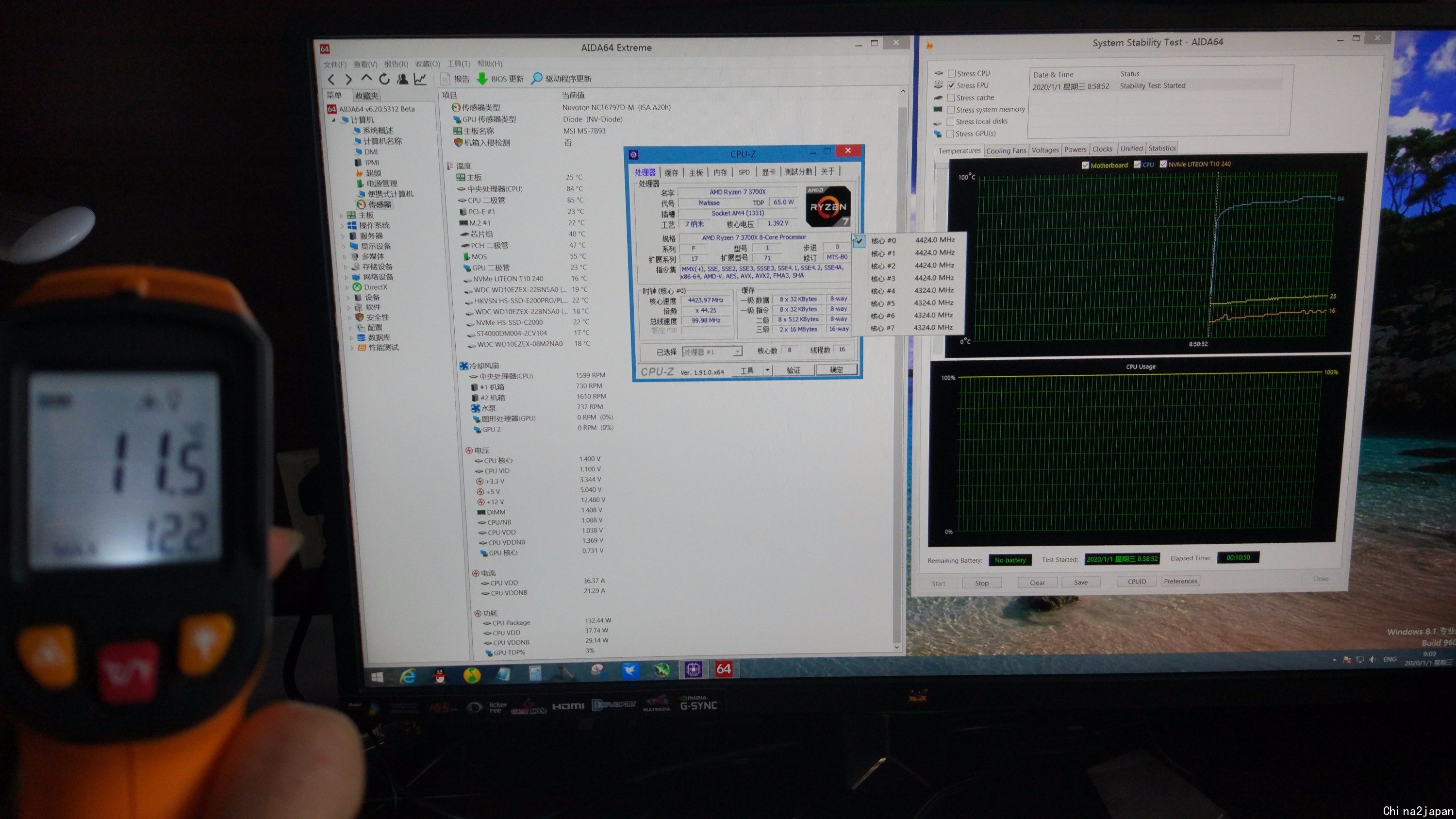This screenshot has height=819, width=1456.
Task: Switch to the Cooling Fans tab
Action: [1006, 150]
